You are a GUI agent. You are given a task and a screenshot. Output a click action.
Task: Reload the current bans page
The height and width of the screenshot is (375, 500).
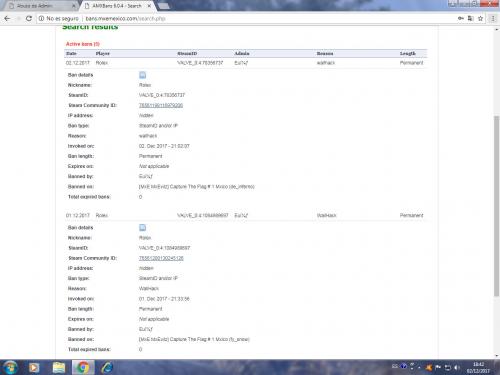pos(29,18)
